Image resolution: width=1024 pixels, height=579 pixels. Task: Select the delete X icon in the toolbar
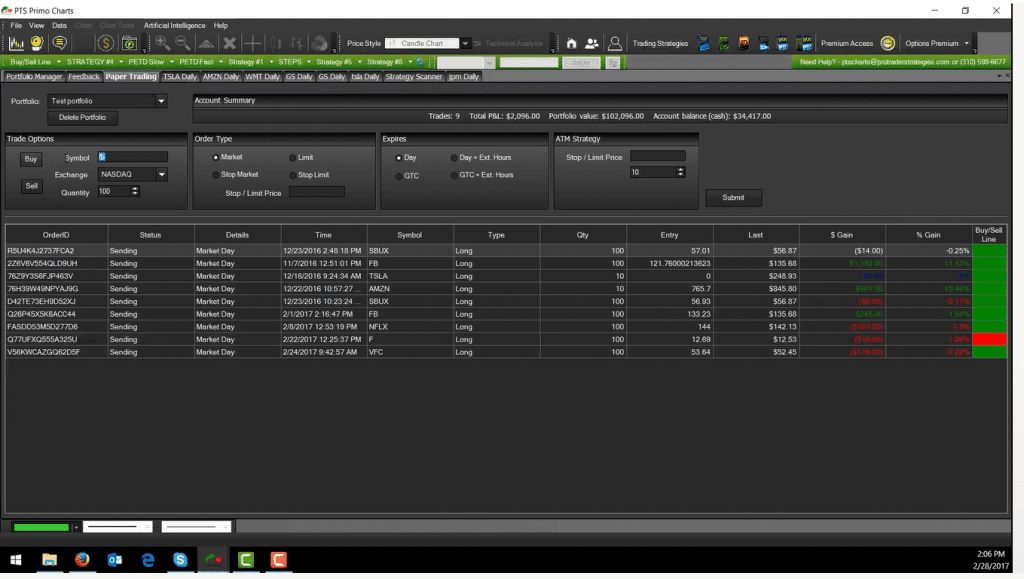[x=230, y=43]
